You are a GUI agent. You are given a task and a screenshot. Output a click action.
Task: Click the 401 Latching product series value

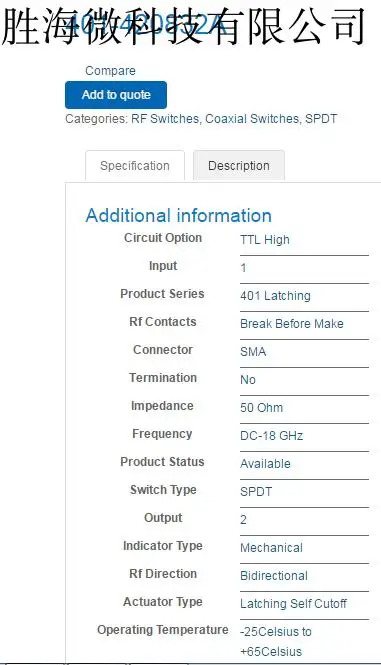[x=275, y=296]
